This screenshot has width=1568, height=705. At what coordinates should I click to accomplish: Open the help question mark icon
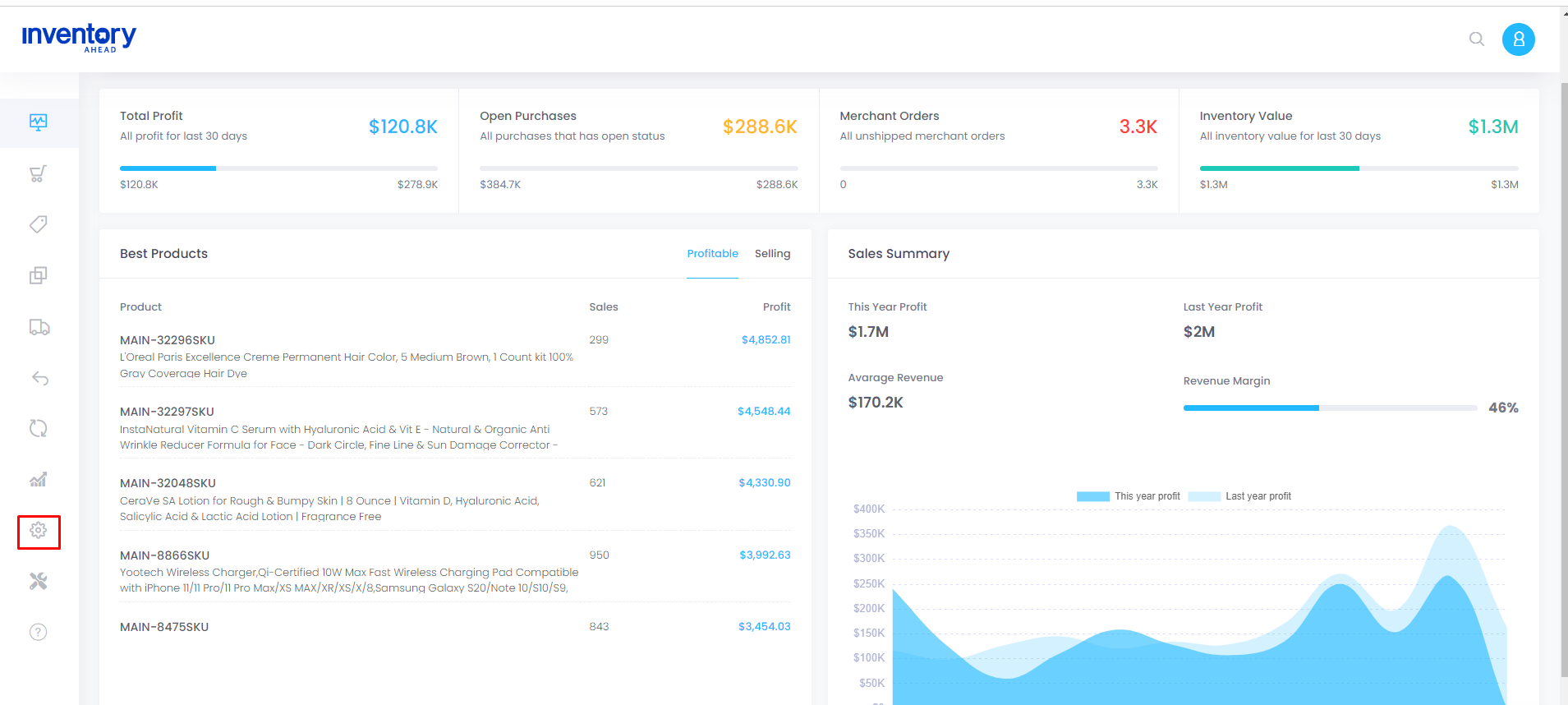[x=39, y=632]
